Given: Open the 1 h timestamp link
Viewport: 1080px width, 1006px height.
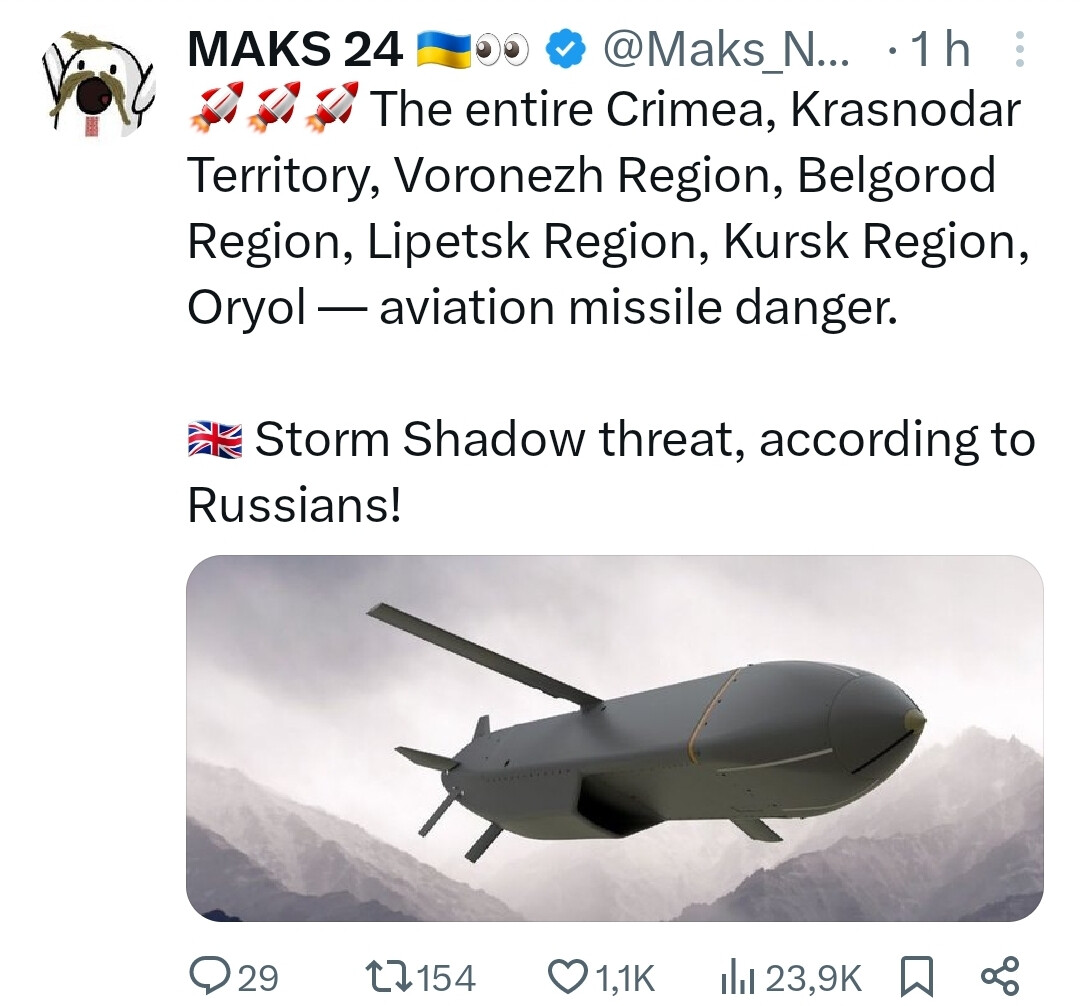Looking at the screenshot, I should (x=940, y=50).
